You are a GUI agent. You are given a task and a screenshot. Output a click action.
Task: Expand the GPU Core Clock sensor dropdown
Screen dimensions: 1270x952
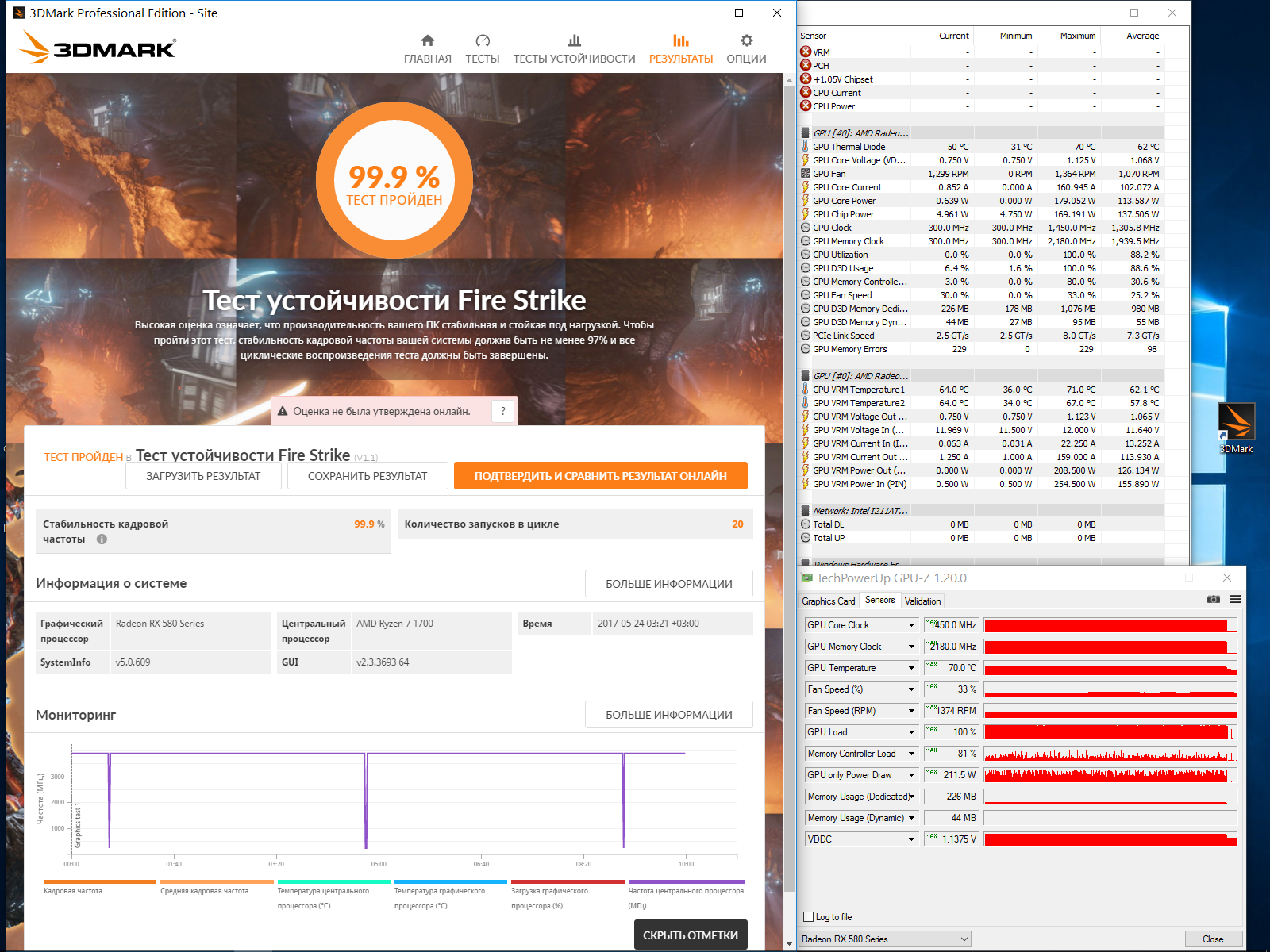[x=911, y=625]
